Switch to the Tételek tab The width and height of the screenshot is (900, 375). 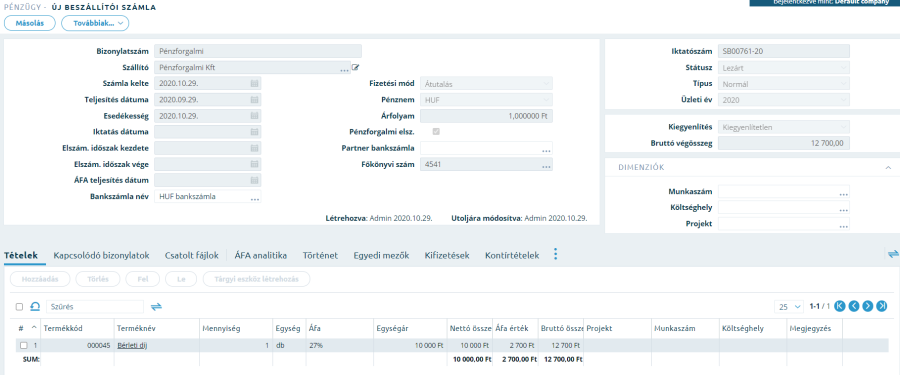(21, 256)
